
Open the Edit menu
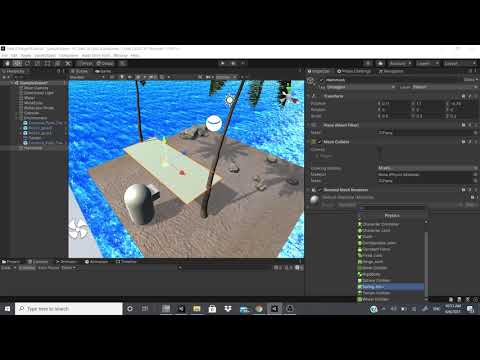pos(14,55)
